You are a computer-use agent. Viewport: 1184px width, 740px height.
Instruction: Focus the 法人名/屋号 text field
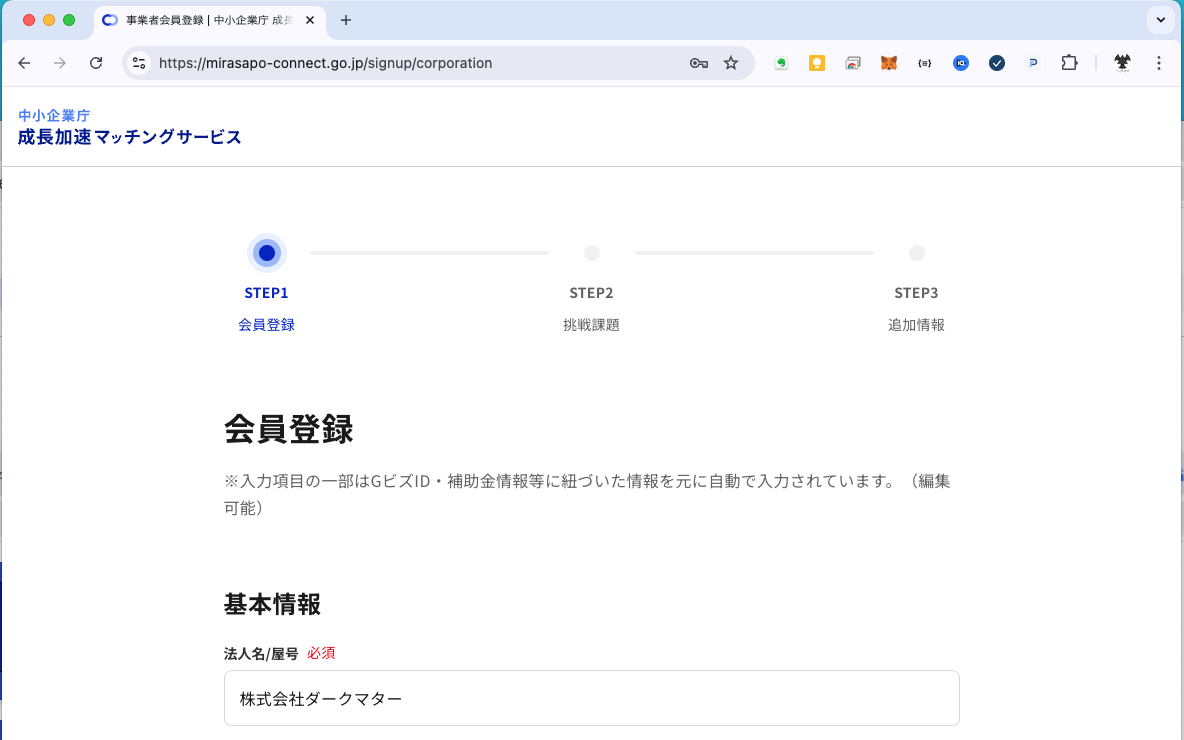591,698
